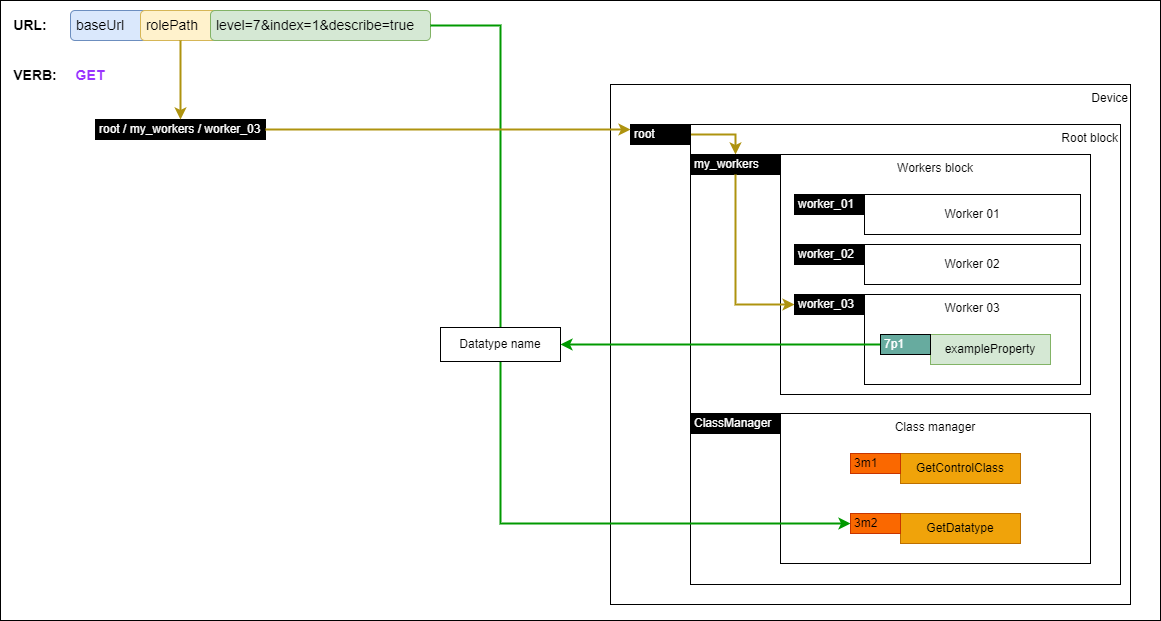This screenshot has height=621, width=1161.
Task: Click the GetDatatype orange button
Action: [960, 528]
